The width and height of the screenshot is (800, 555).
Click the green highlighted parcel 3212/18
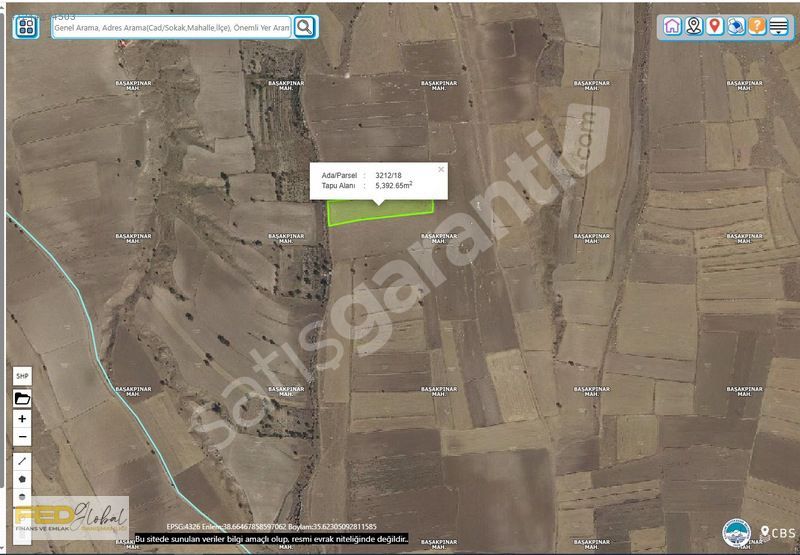(x=380, y=212)
